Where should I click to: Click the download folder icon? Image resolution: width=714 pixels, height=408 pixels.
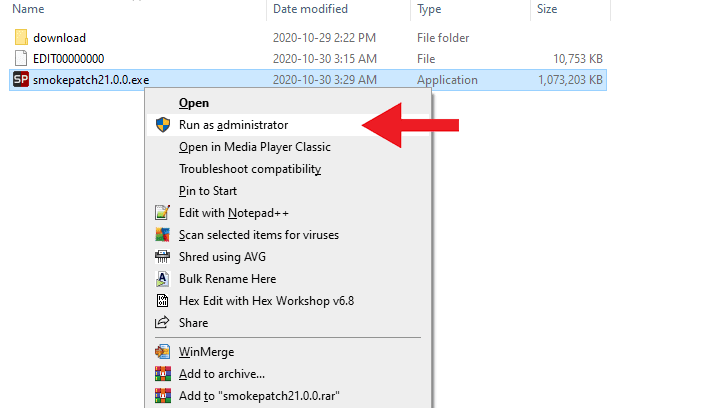click(x=21, y=37)
